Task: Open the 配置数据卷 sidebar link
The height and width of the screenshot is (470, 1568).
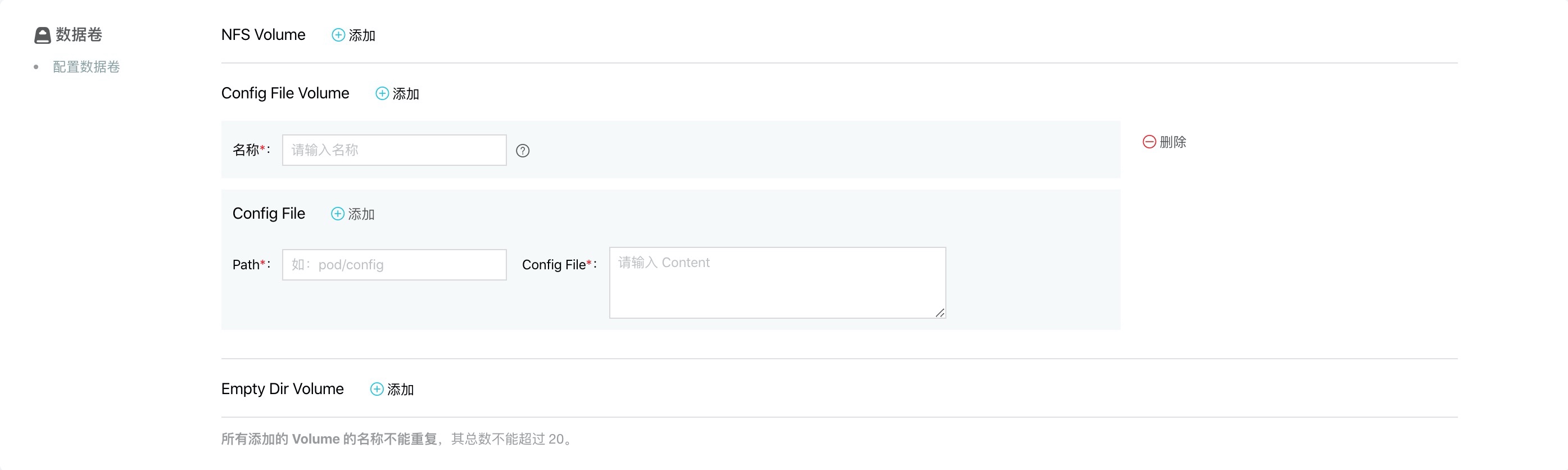Action: click(87, 67)
